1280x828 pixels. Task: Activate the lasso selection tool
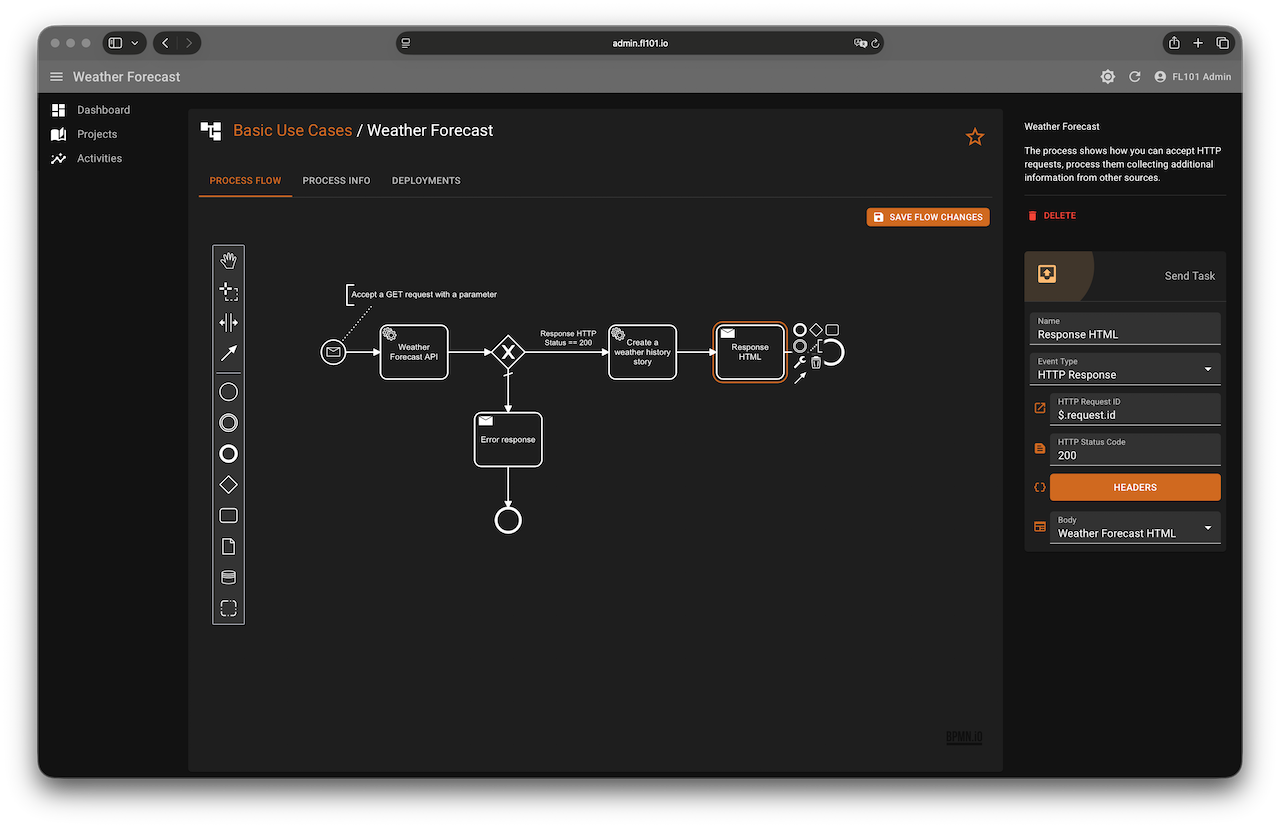228,292
